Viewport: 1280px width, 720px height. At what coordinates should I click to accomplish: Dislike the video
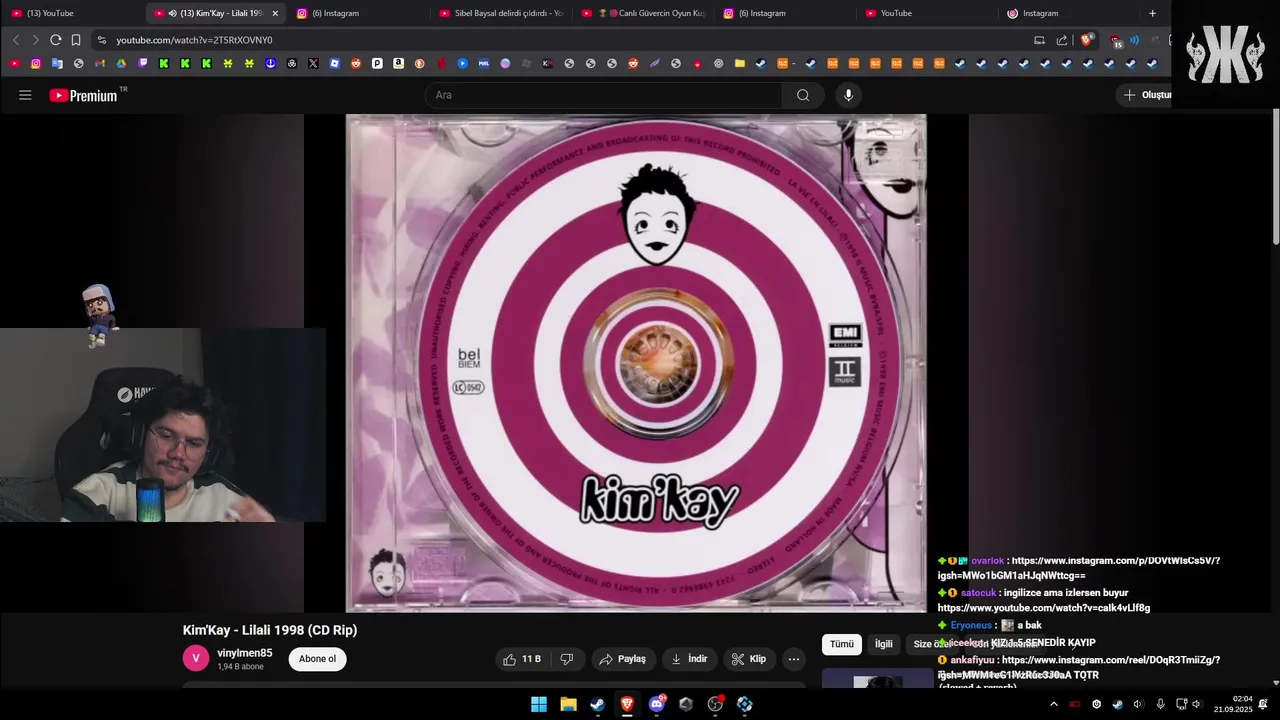point(567,659)
